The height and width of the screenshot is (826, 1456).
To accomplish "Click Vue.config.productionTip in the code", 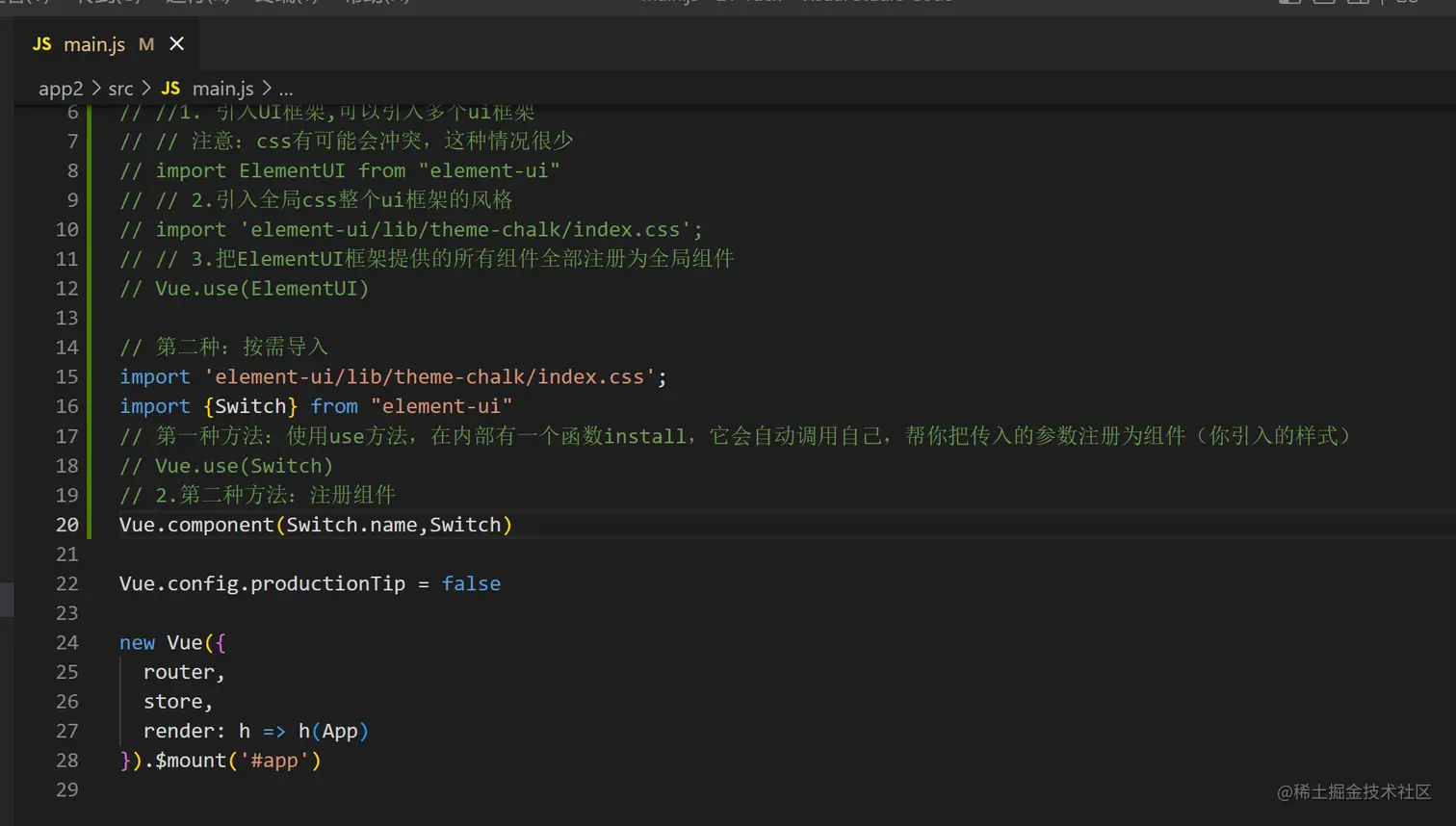I will click(x=262, y=583).
